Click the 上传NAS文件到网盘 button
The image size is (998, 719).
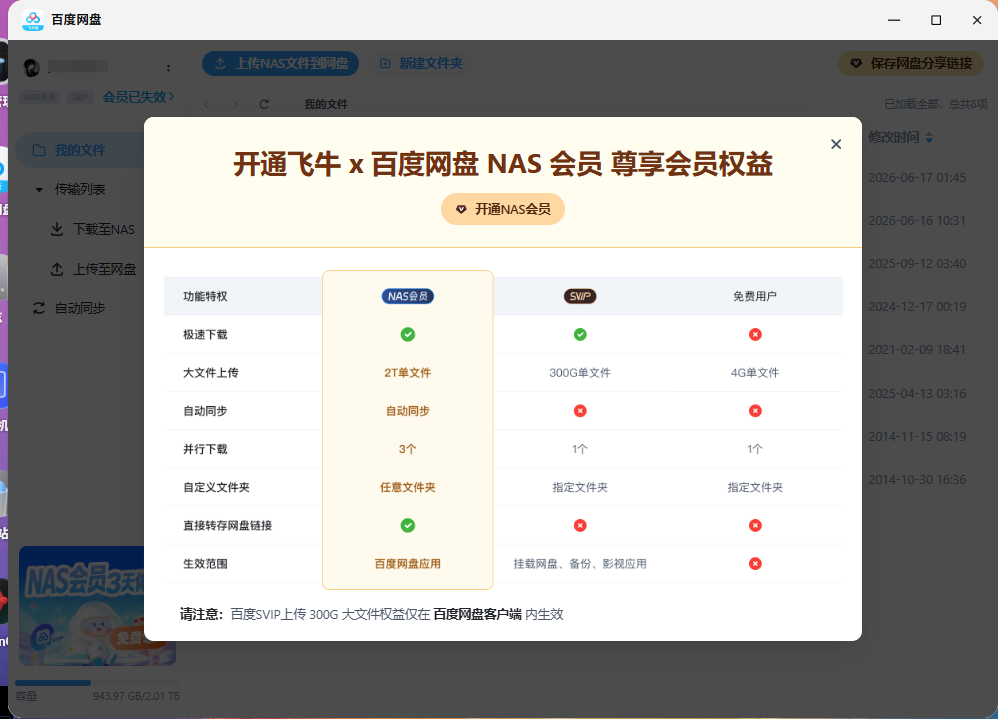pyautogui.click(x=281, y=64)
